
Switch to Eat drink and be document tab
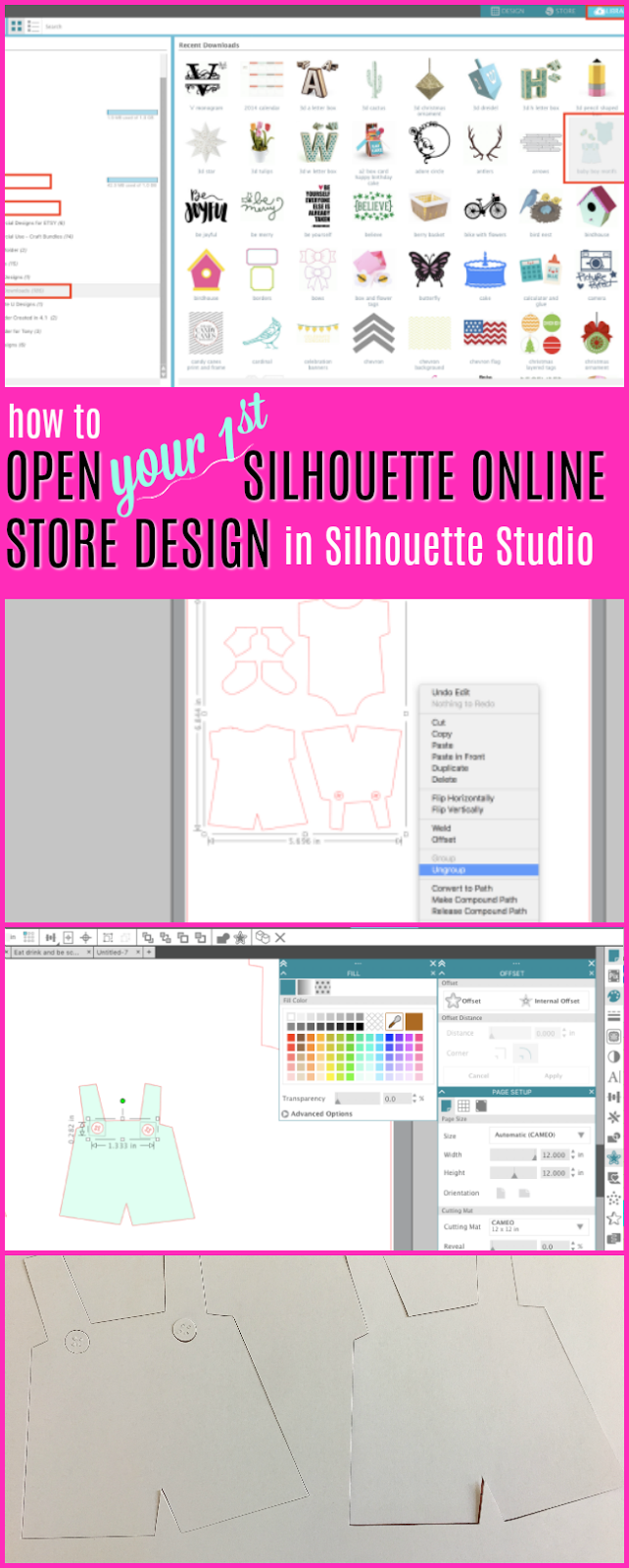(x=47, y=952)
